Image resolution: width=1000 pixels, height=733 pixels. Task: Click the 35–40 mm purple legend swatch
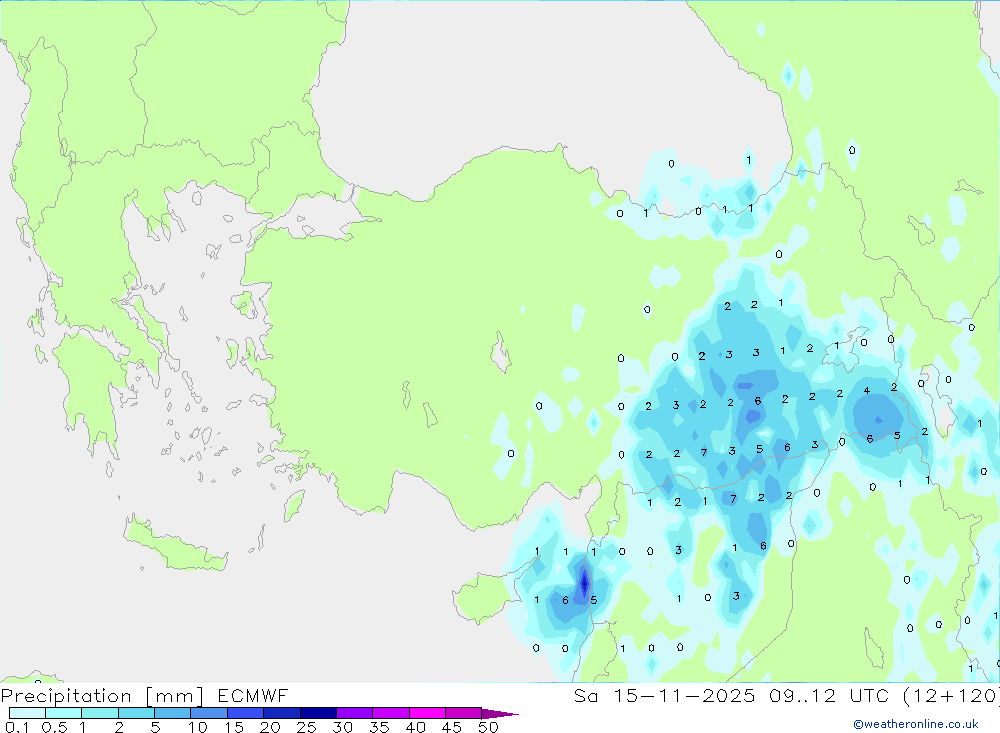[390, 713]
